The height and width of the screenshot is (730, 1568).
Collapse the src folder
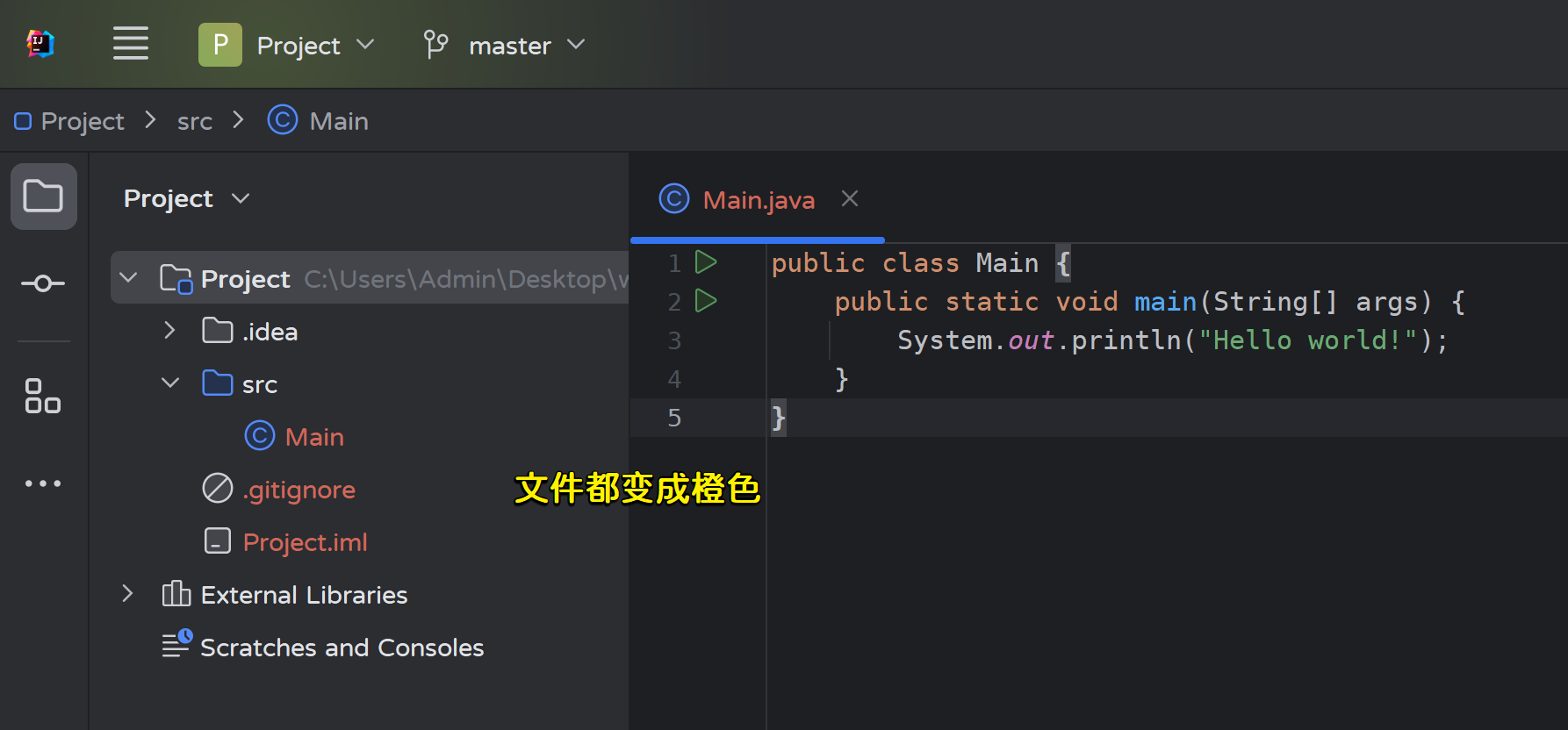170,383
